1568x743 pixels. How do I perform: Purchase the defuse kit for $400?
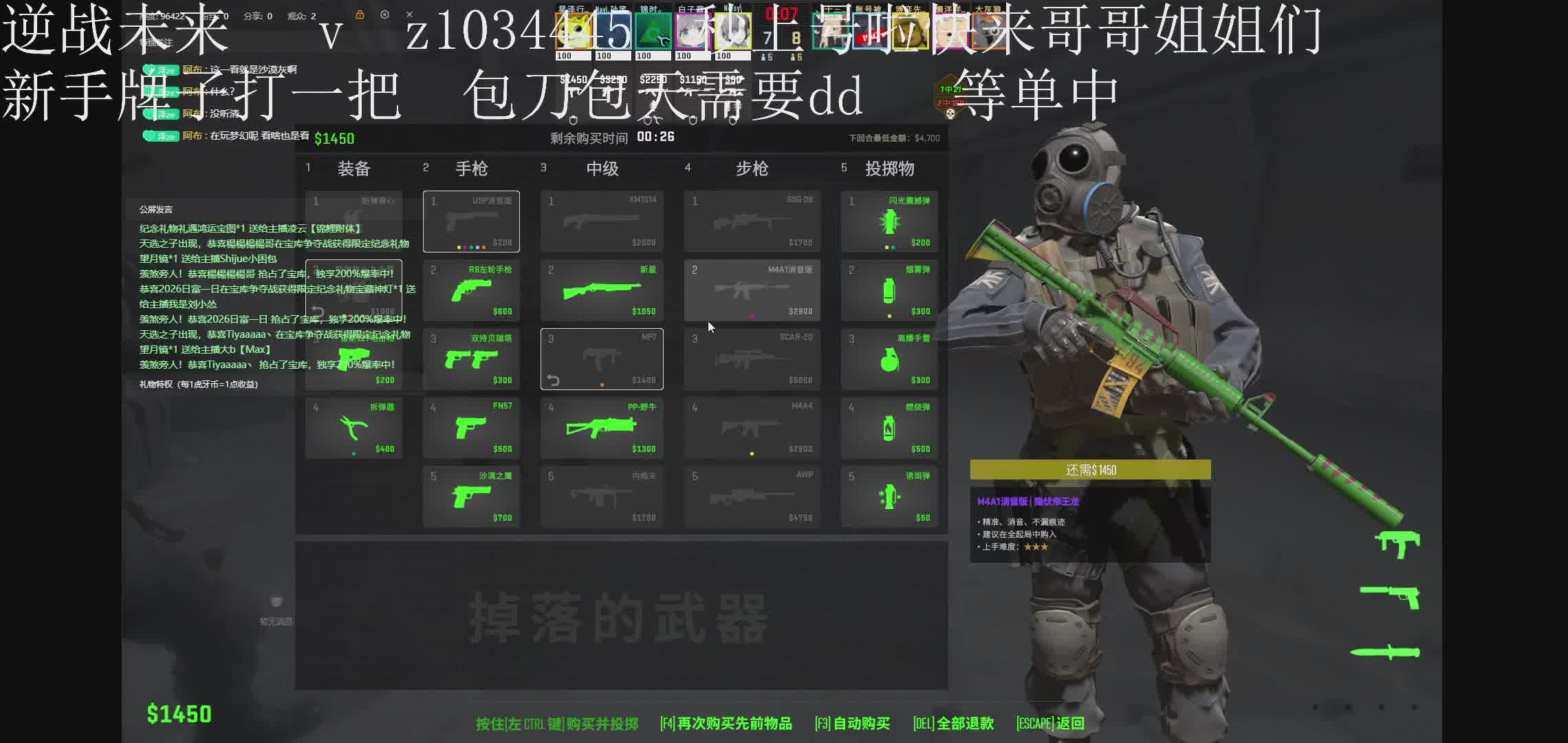(353, 428)
